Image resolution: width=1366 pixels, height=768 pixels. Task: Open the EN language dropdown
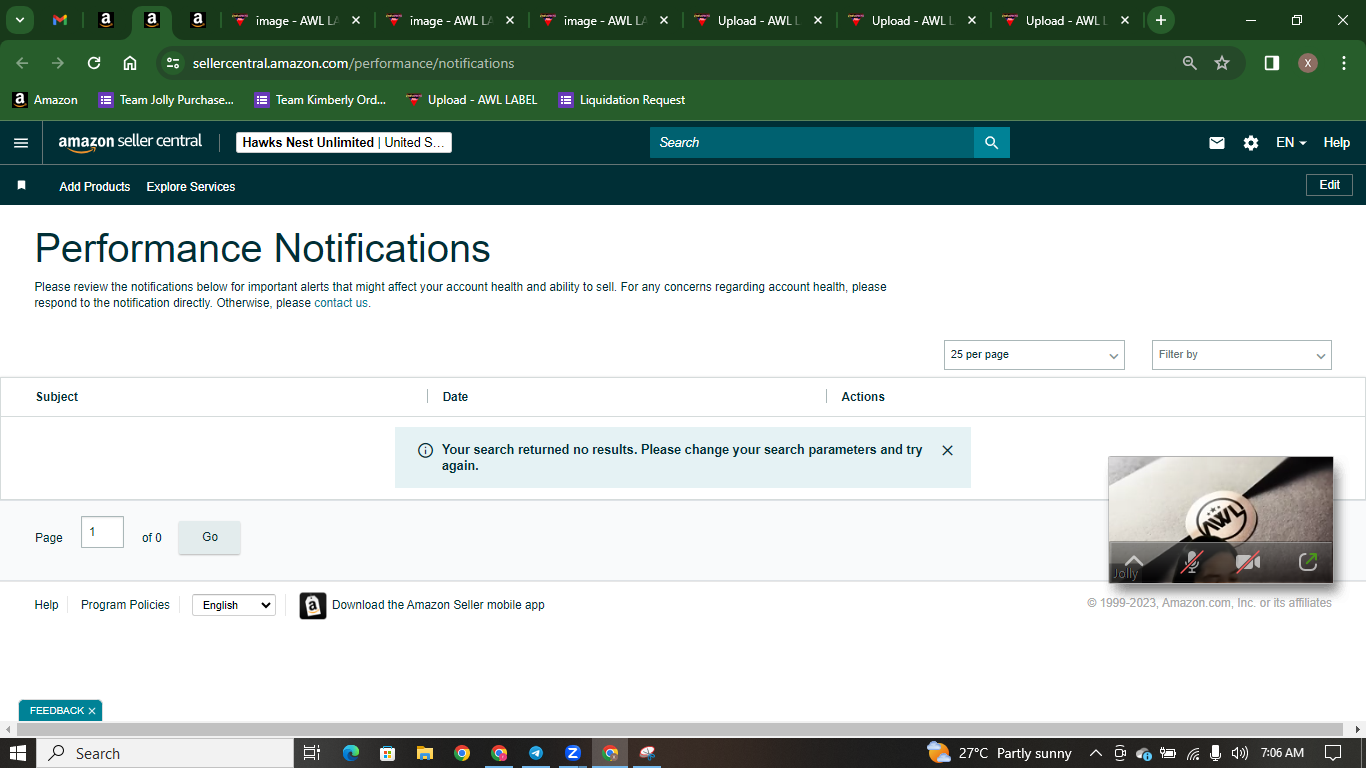1291,143
